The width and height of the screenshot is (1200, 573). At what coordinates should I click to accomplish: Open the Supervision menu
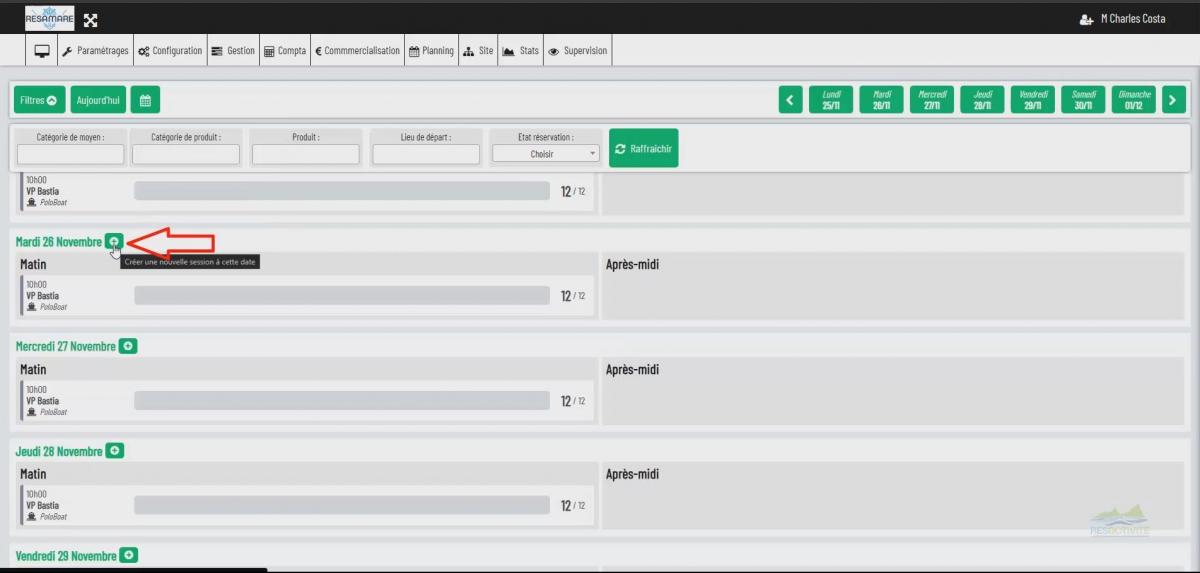[x=577, y=51]
